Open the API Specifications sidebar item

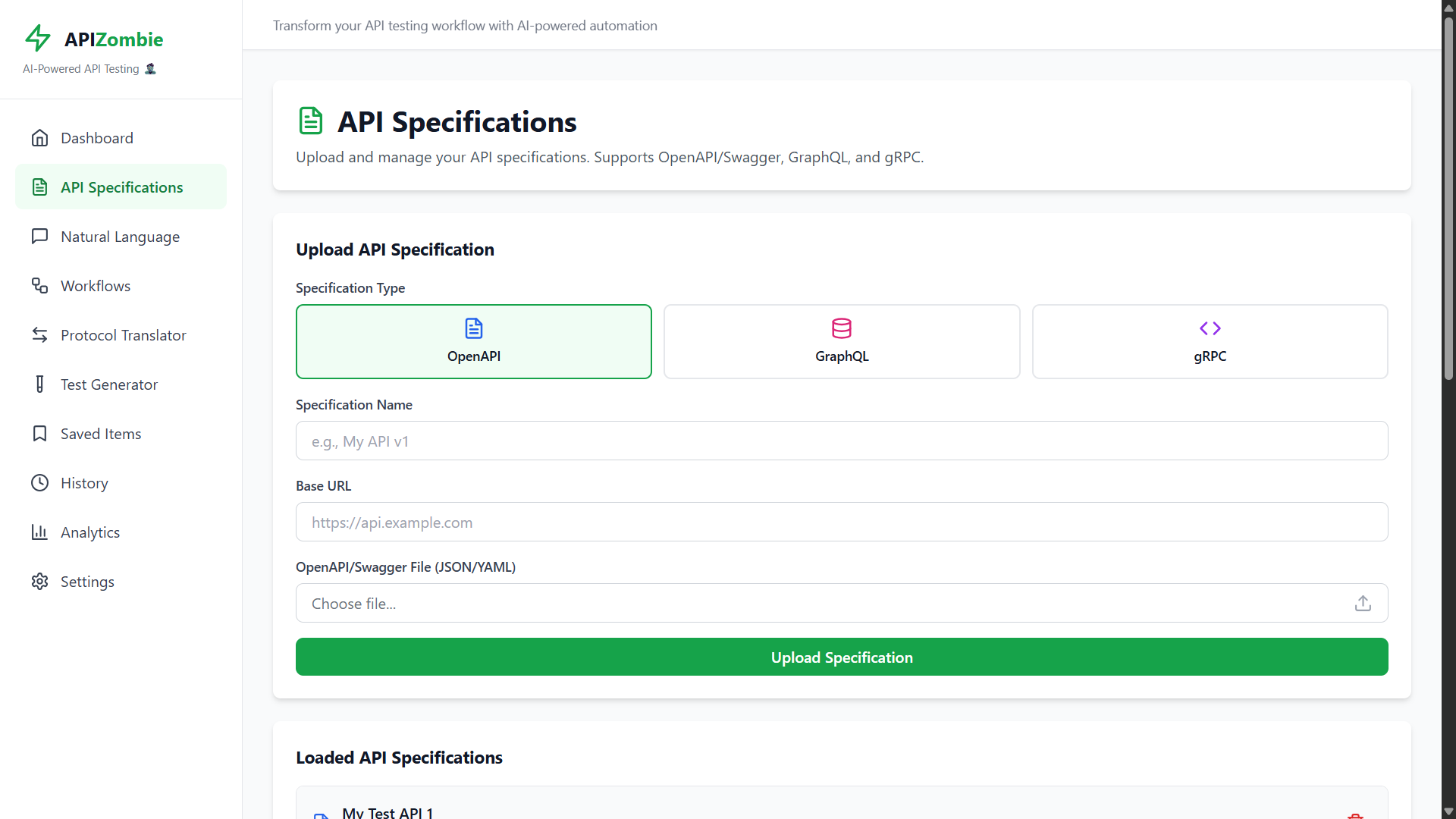point(121,187)
